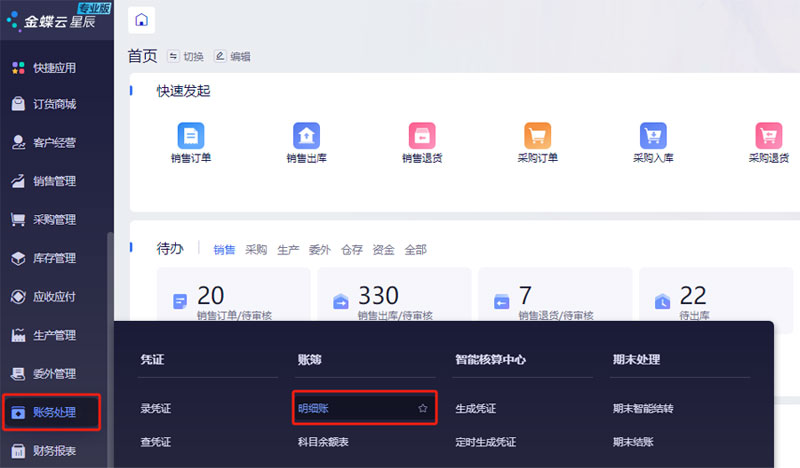Open the 采购退货 quick launch icon
The height and width of the screenshot is (468, 800).
pos(769,136)
